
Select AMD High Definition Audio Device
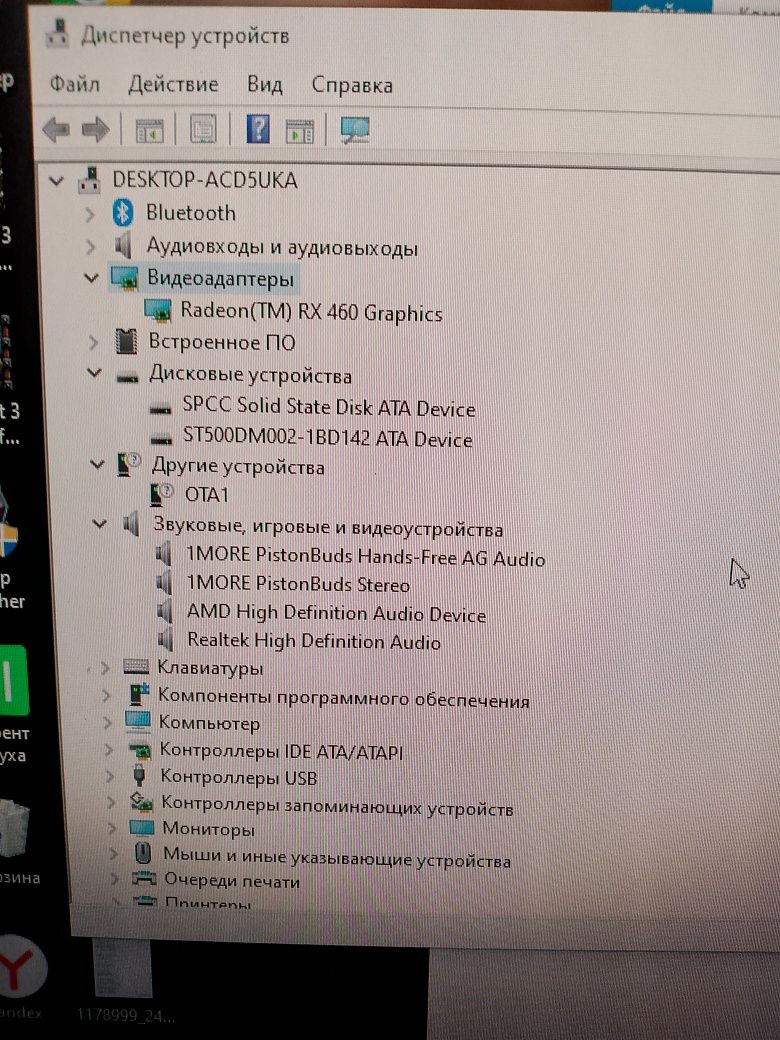pyautogui.click(x=337, y=613)
